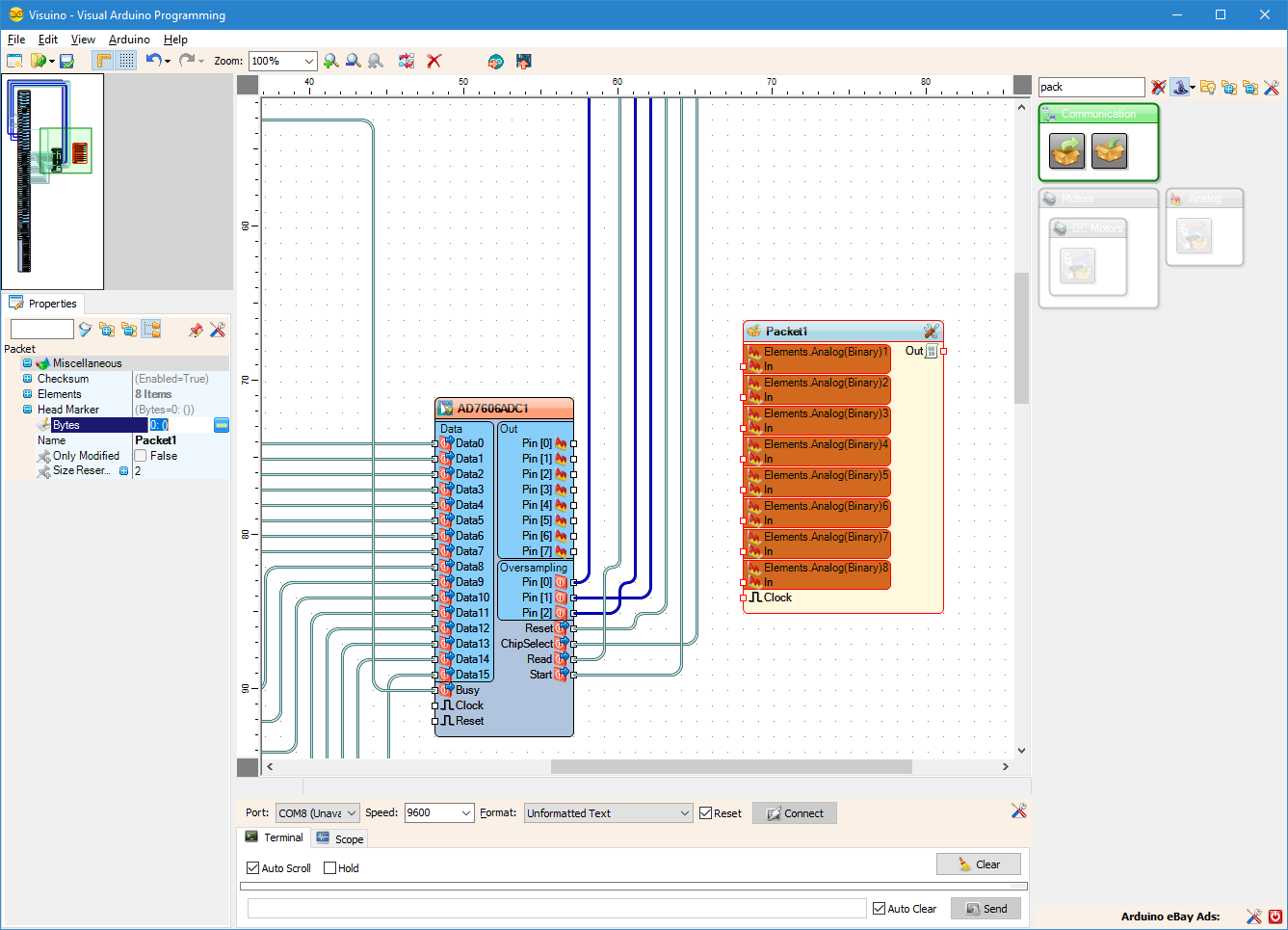Click the expand all categories palette icon
Screen dimensions: 1288x930
point(1229,87)
